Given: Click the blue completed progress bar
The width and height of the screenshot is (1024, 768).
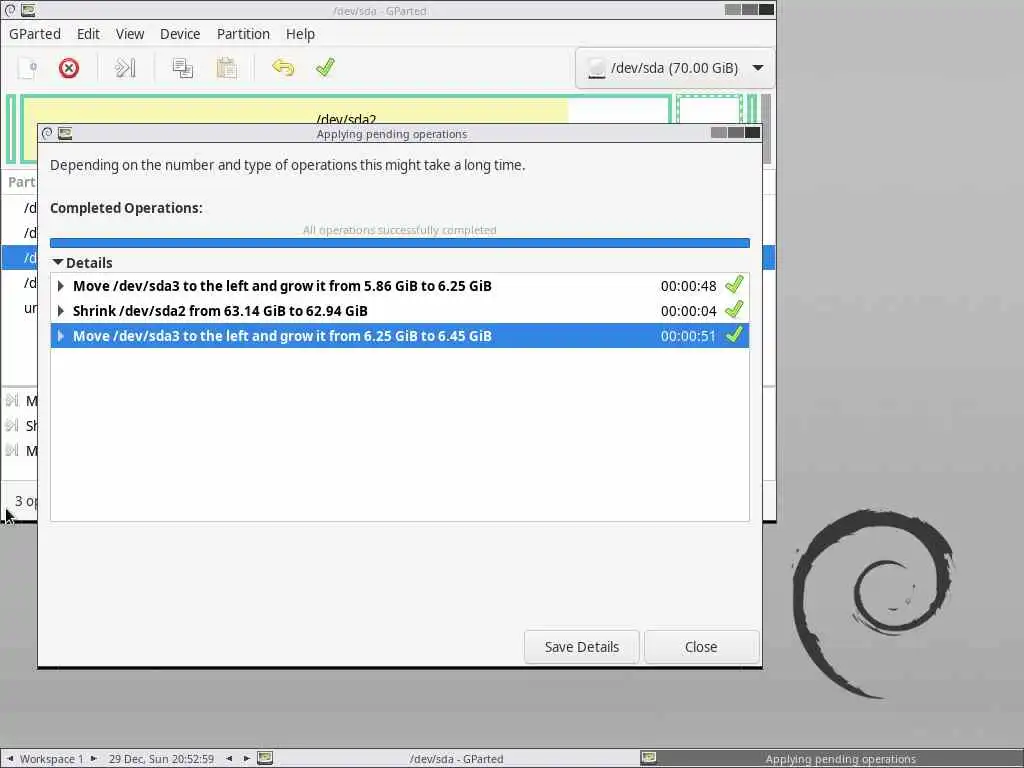Looking at the screenshot, I should tap(400, 243).
